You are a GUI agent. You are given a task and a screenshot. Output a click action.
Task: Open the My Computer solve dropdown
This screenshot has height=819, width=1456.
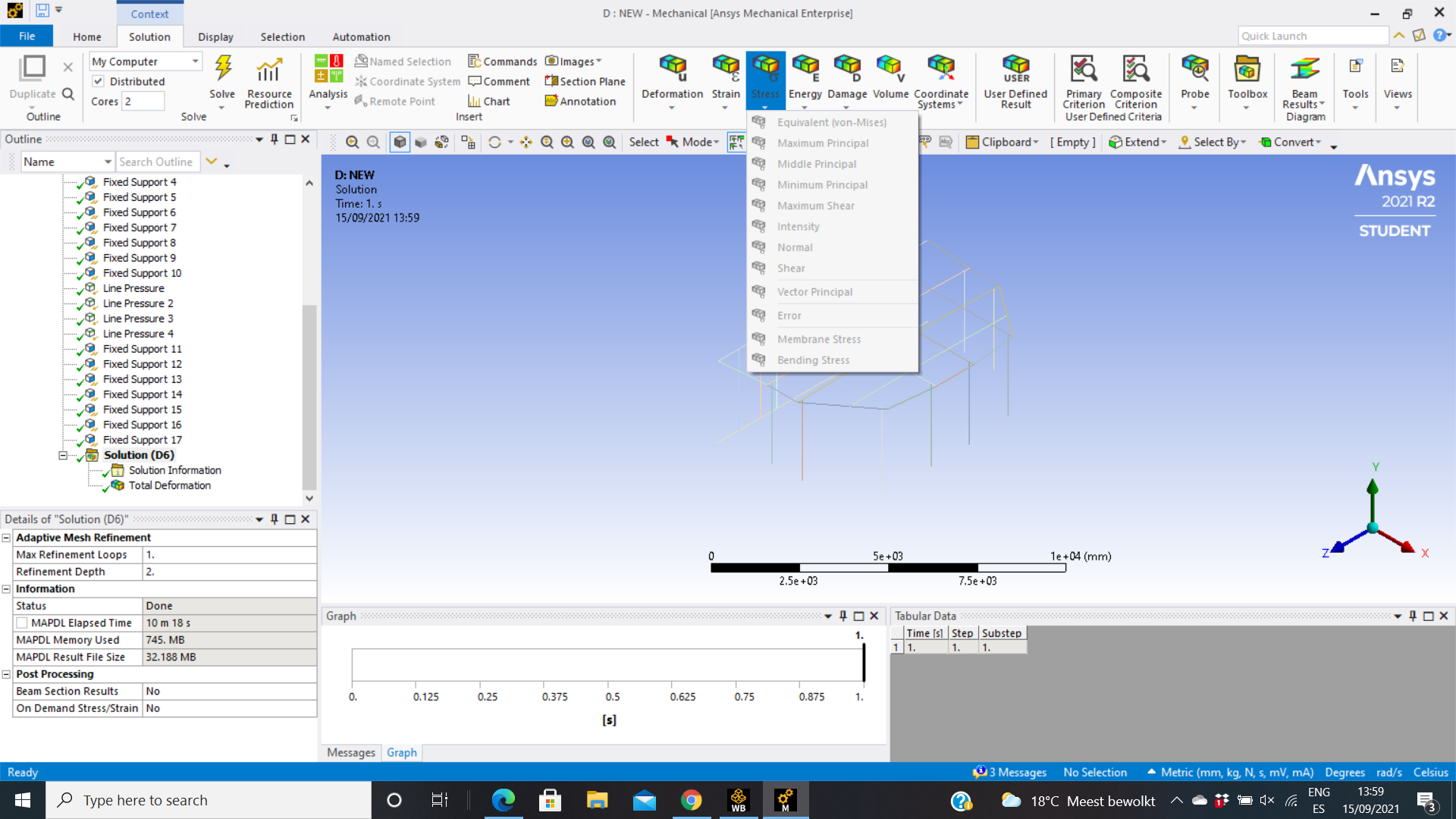[195, 61]
